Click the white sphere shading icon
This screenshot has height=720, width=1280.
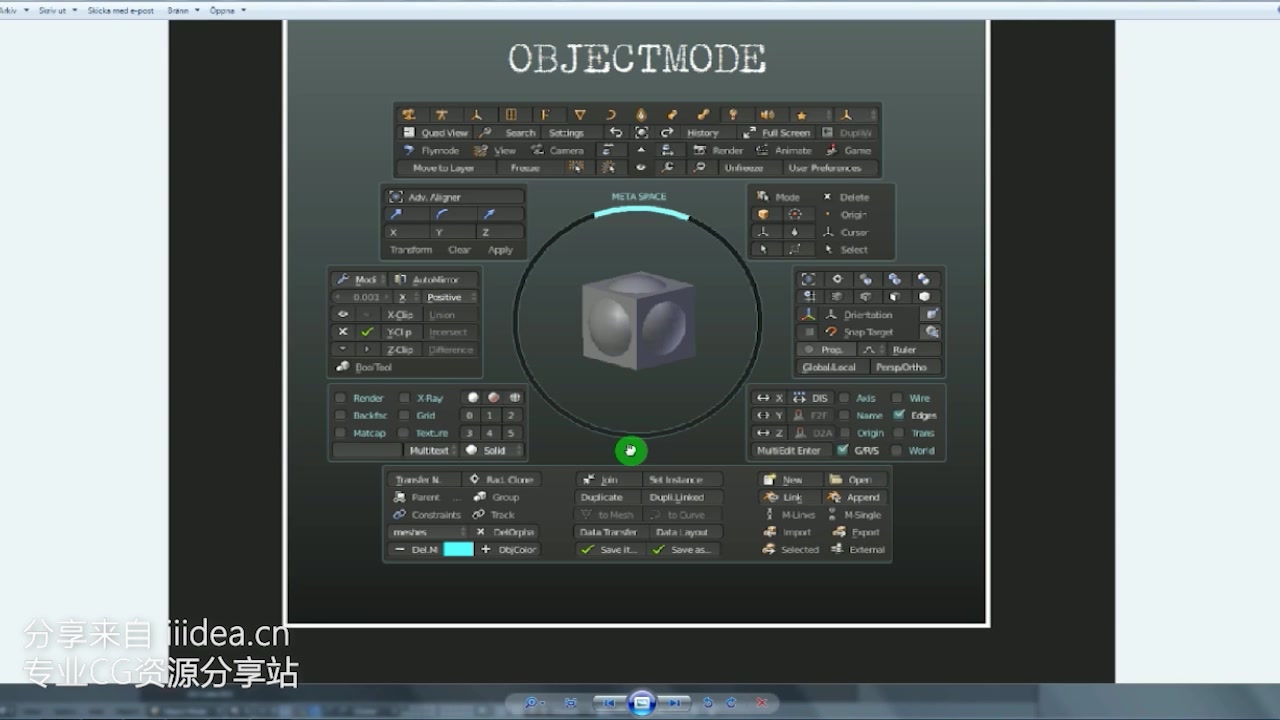point(473,398)
